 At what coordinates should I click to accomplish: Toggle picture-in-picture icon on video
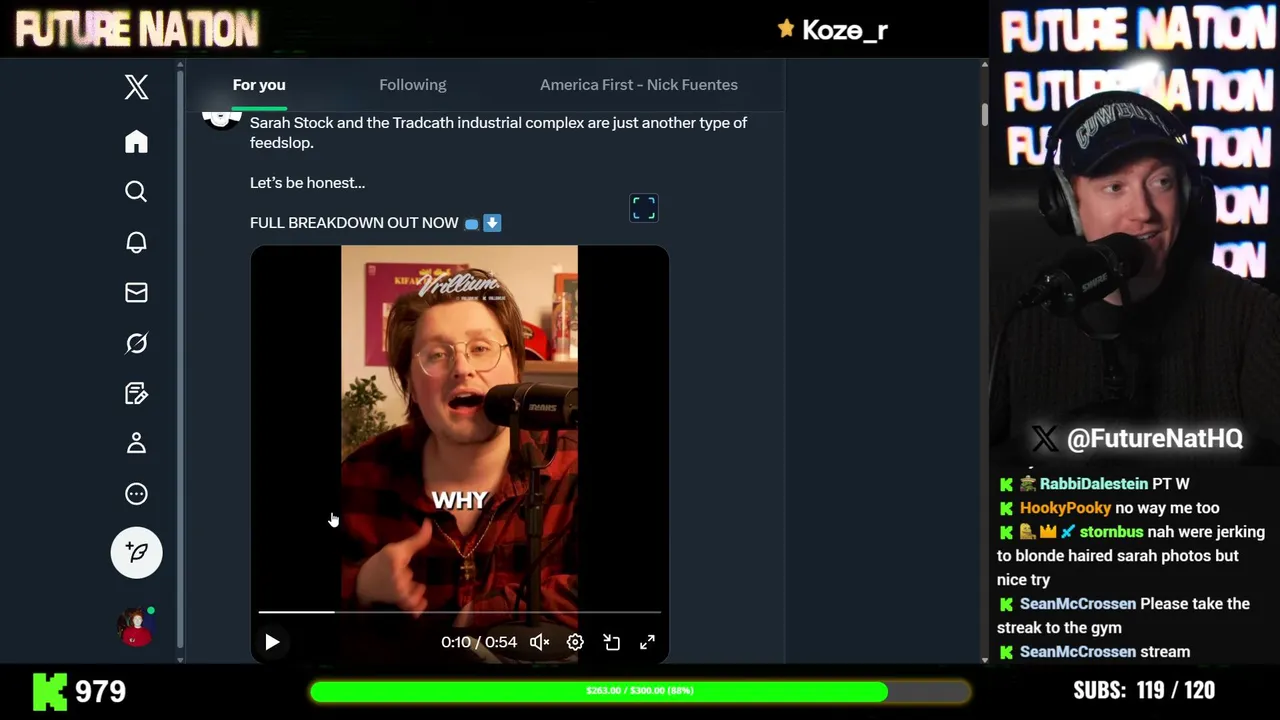612,642
